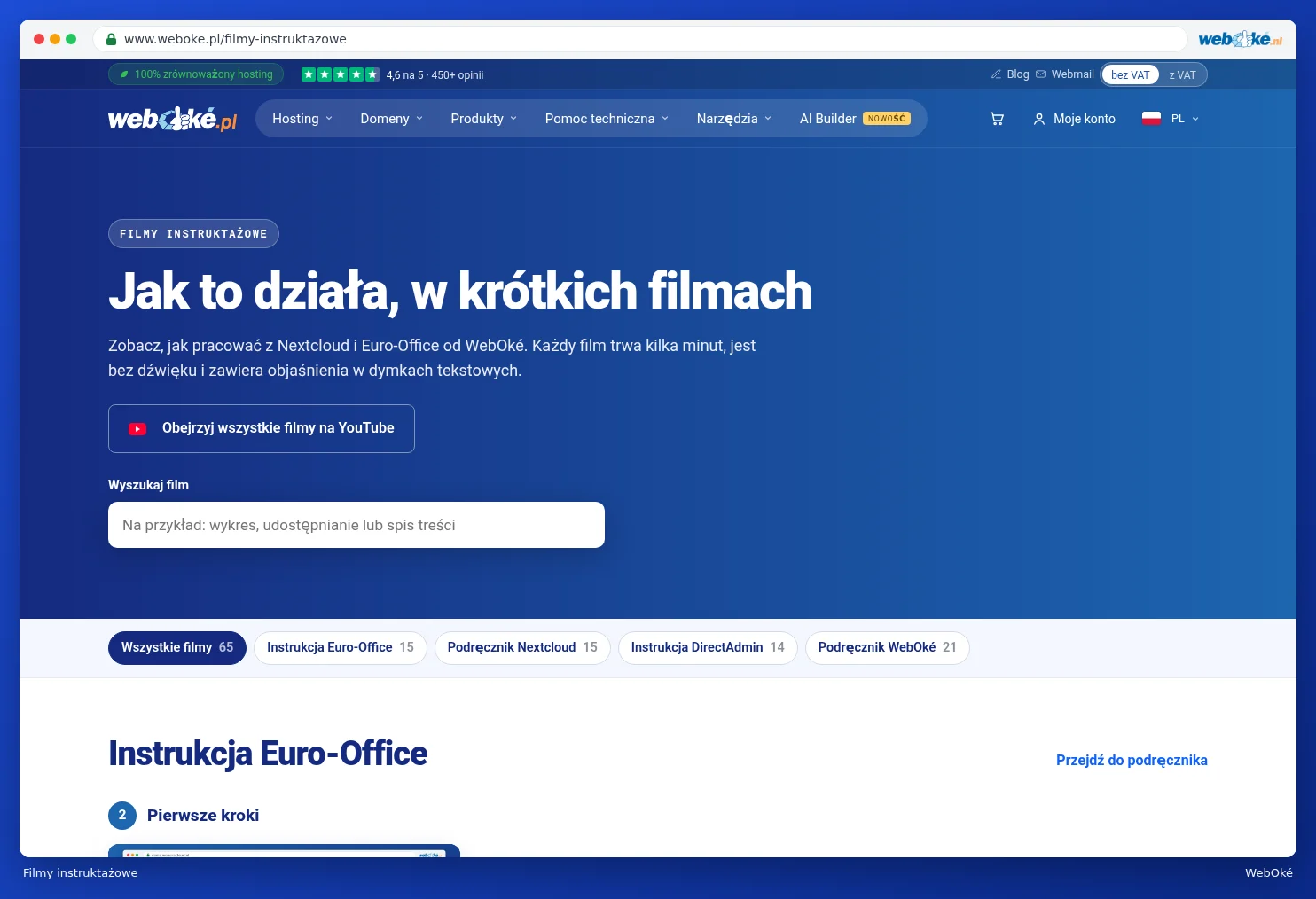
Task: Click the 'Pierwsze kroki' chapter title
Action: pyautogui.click(x=203, y=816)
